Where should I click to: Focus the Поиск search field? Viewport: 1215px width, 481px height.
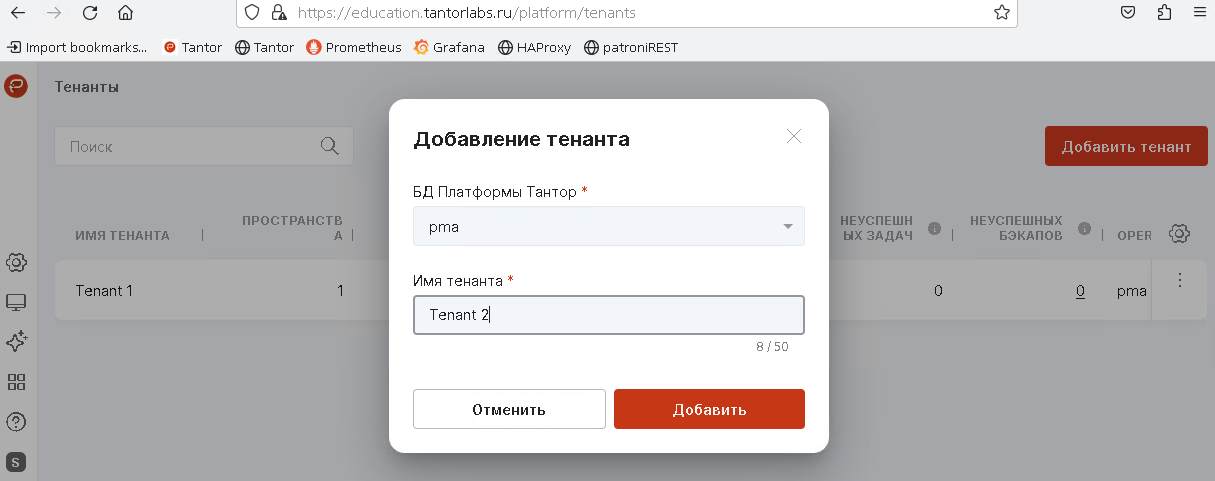point(190,146)
